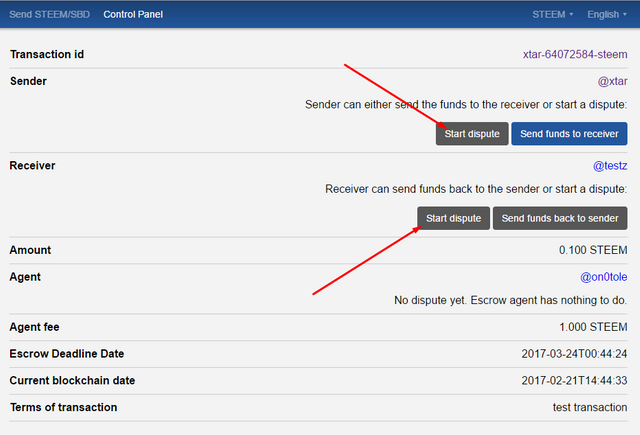Click the 'Receiver can send funds back' description
The width and height of the screenshot is (640, 435).
pos(476,189)
